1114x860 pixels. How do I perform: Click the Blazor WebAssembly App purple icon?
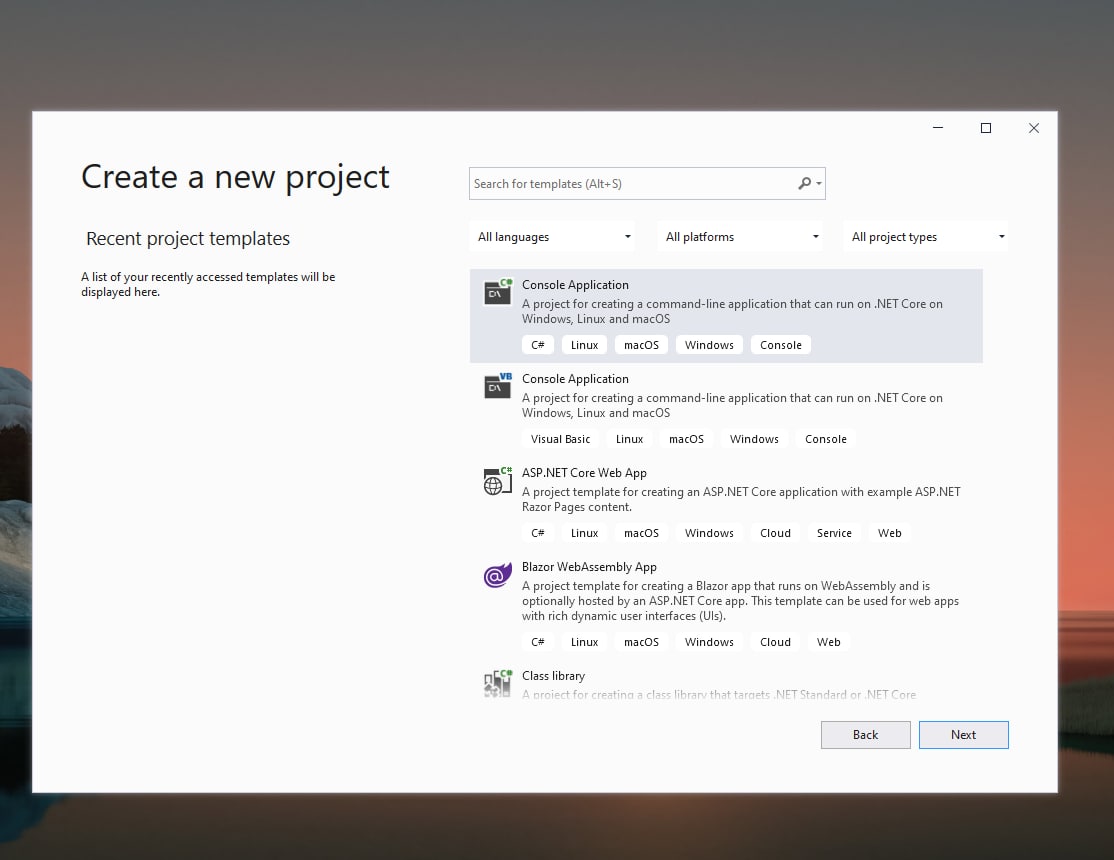click(497, 575)
